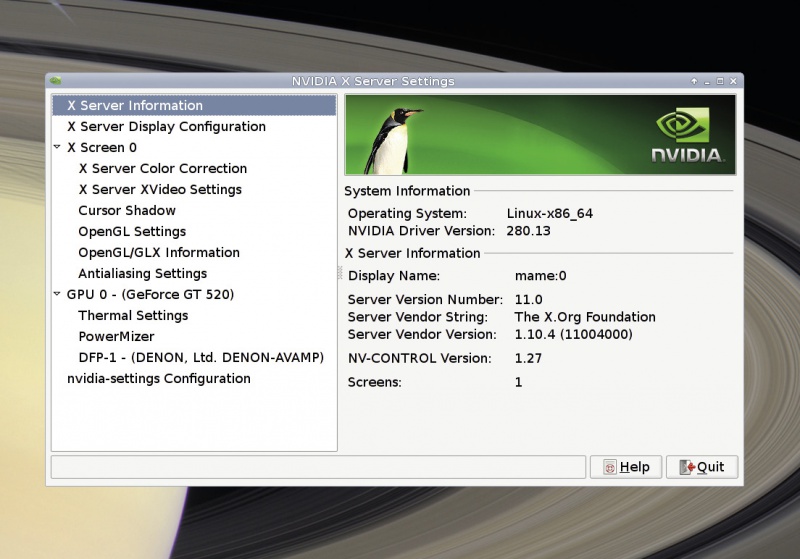Open nvidia-settings Configuration page
800x559 pixels.
[159, 378]
